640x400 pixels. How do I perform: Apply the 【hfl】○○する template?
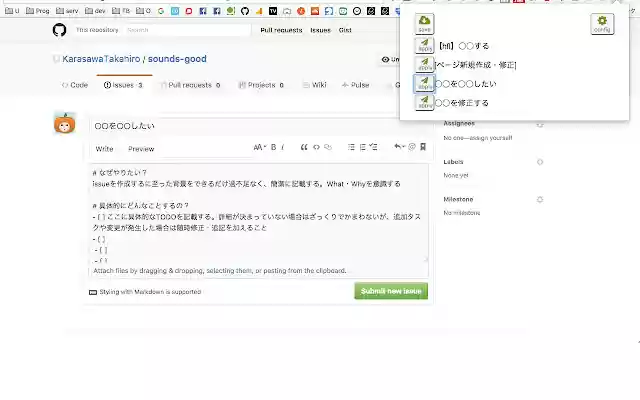(x=424, y=45)
